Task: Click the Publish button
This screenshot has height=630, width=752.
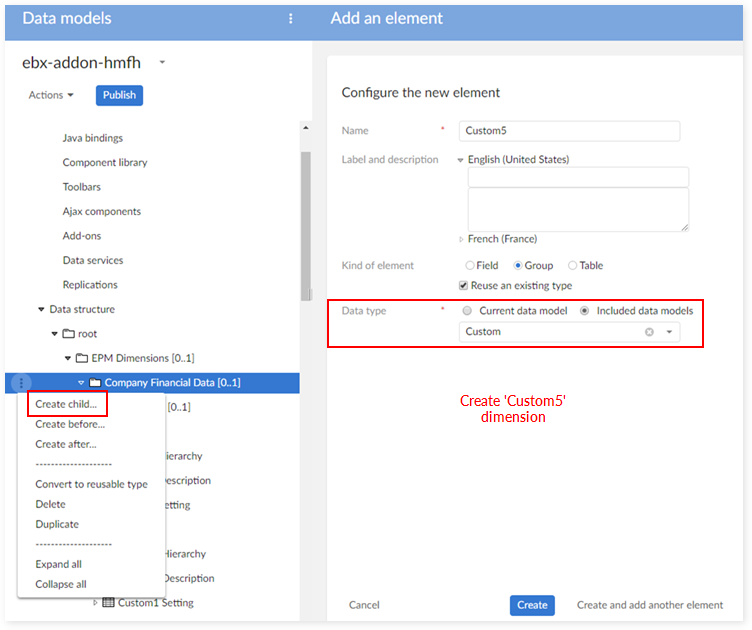Action: point(119,95)
